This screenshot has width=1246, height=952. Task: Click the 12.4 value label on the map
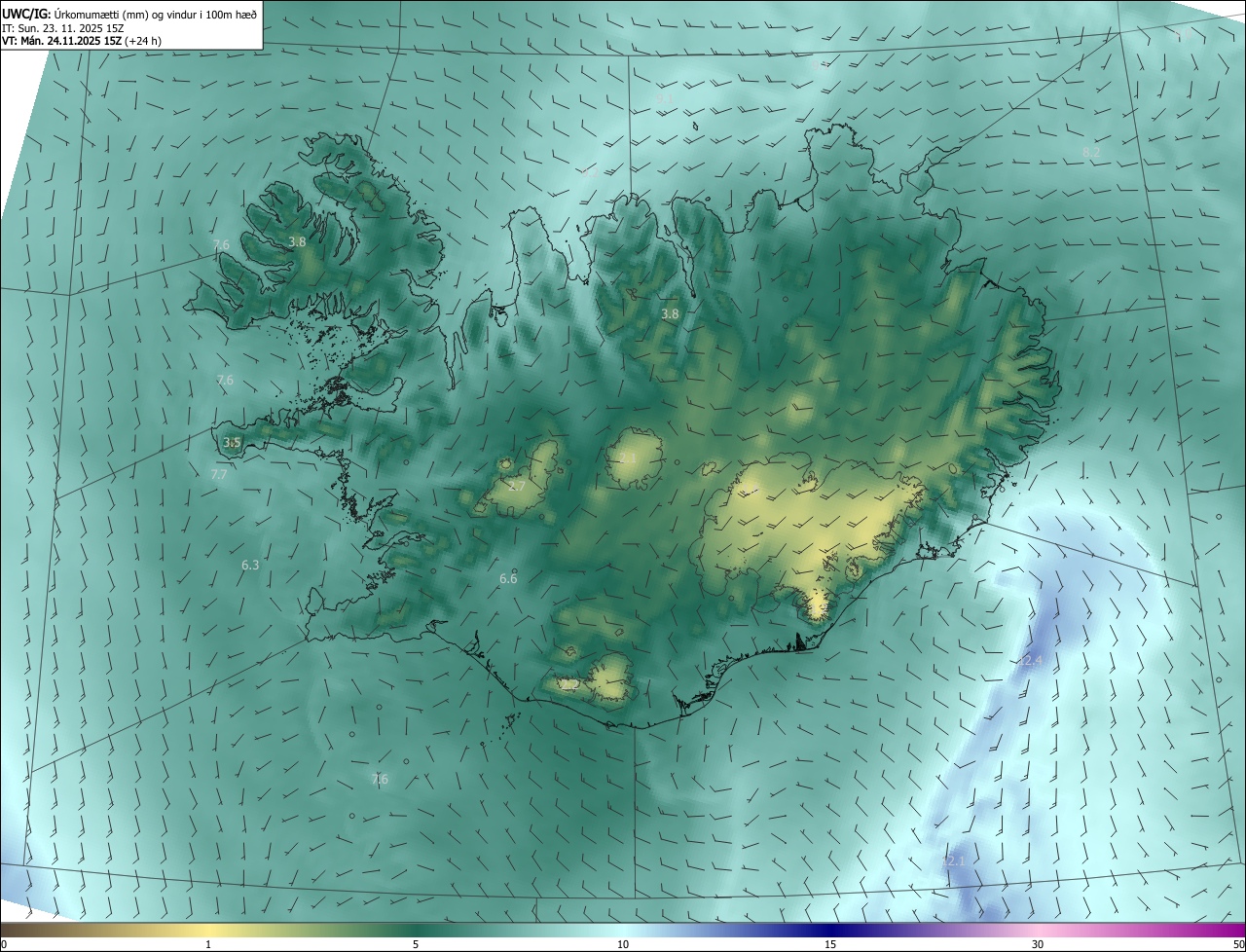(x=1031, y=661)
